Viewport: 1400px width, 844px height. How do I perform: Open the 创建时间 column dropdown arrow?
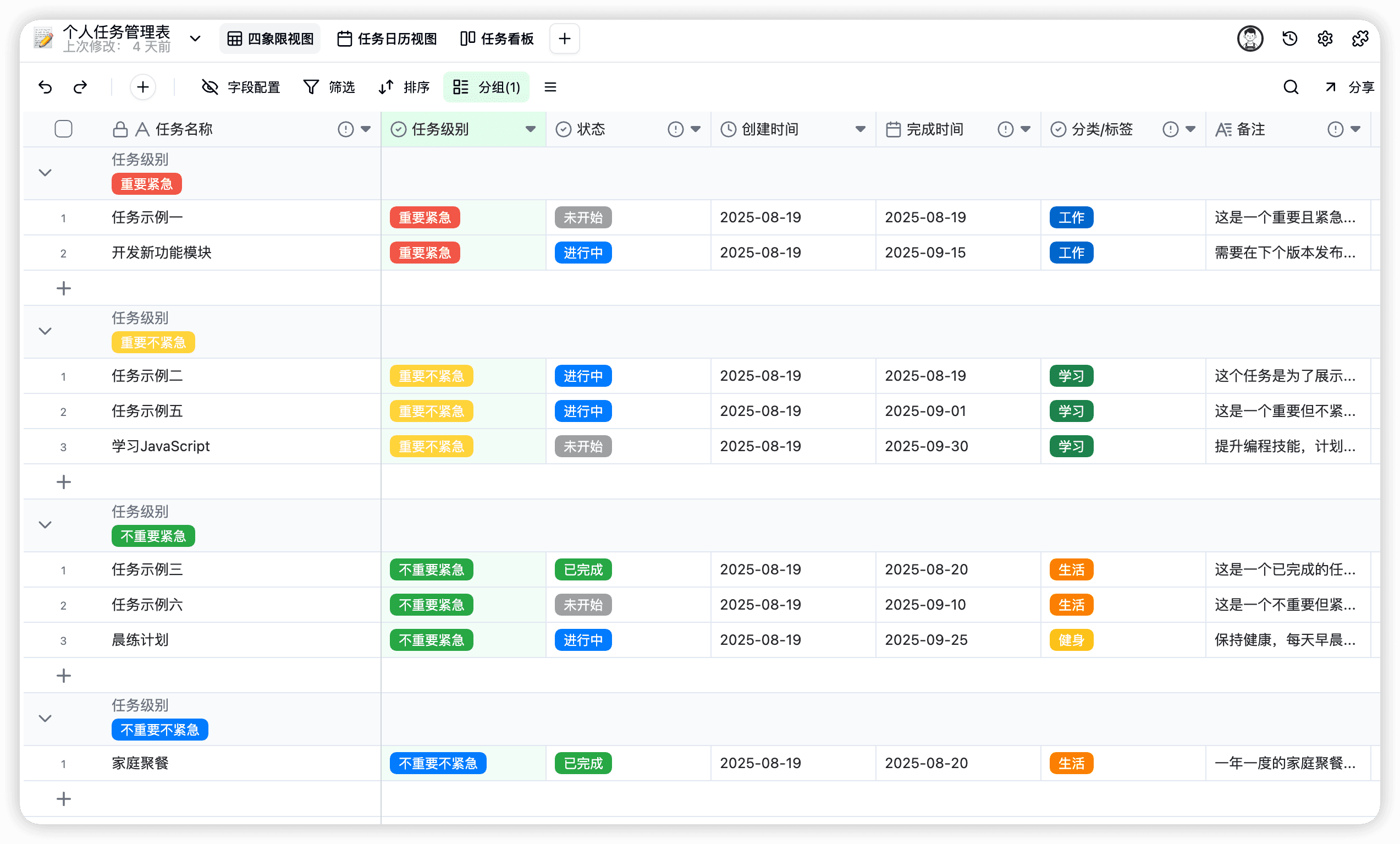coord(860,130)
